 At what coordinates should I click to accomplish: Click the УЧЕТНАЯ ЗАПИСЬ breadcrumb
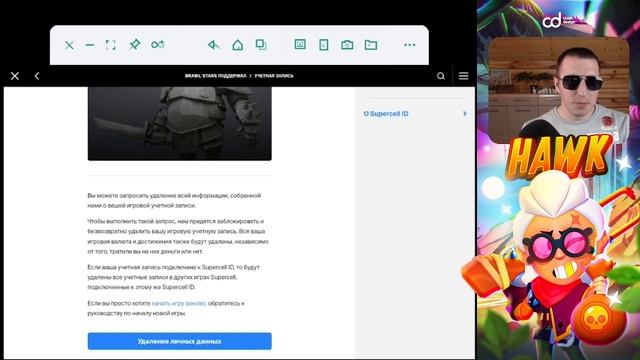[274, 76]
